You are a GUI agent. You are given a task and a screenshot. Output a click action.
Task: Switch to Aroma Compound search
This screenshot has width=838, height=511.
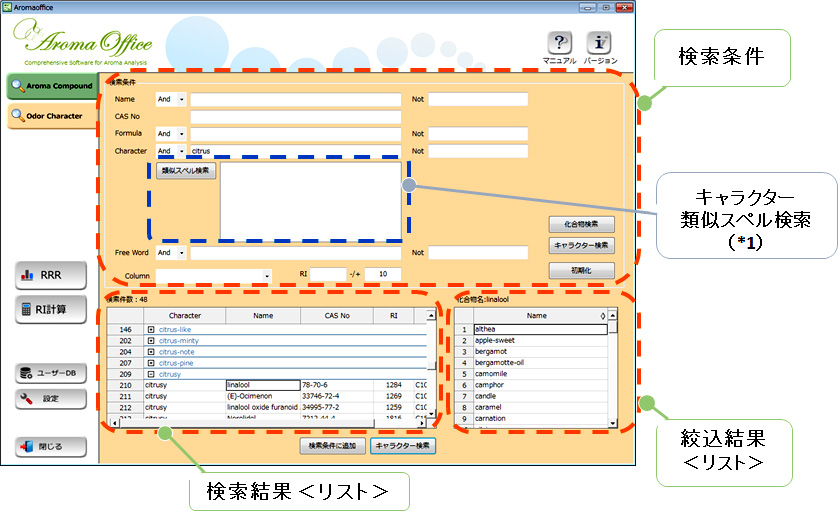(x=52, y=86)
